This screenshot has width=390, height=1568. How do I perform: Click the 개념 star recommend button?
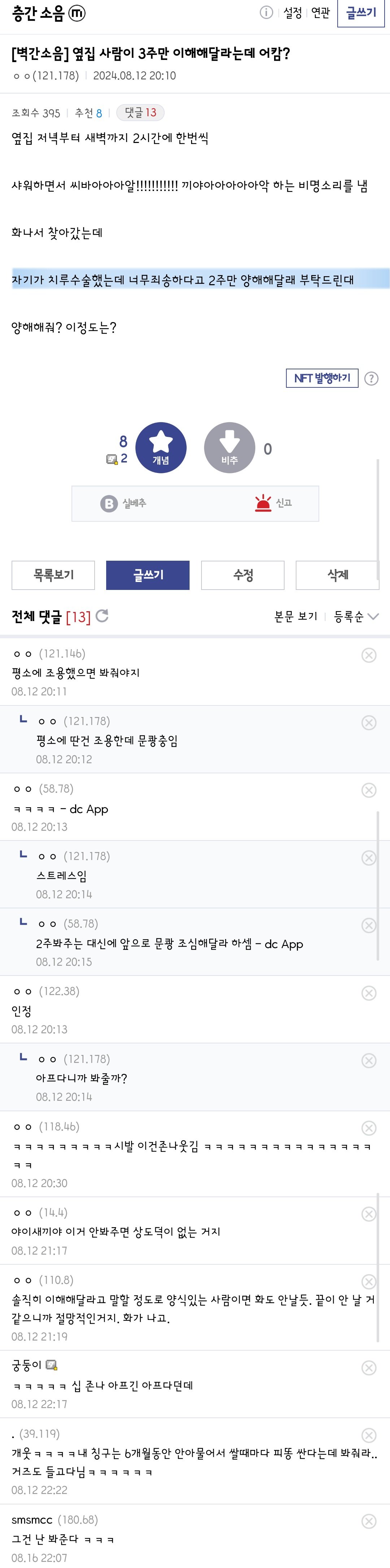[x=161, y=447]
